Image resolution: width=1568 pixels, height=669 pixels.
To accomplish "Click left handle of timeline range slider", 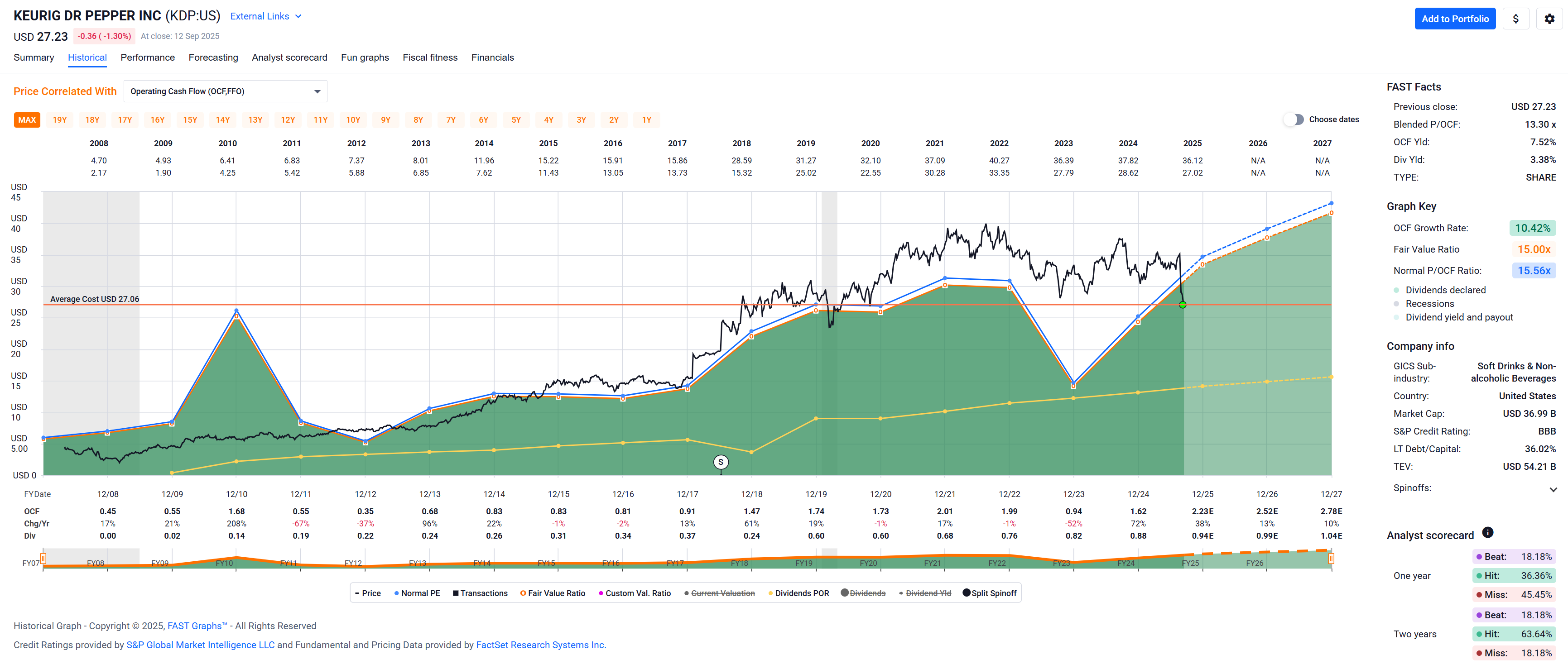I will point(43,558).
